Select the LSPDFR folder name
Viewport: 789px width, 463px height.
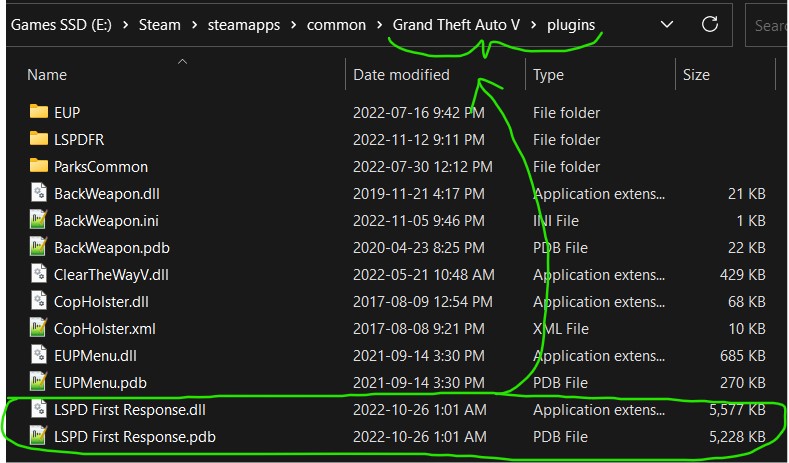(x=79, y=139)
